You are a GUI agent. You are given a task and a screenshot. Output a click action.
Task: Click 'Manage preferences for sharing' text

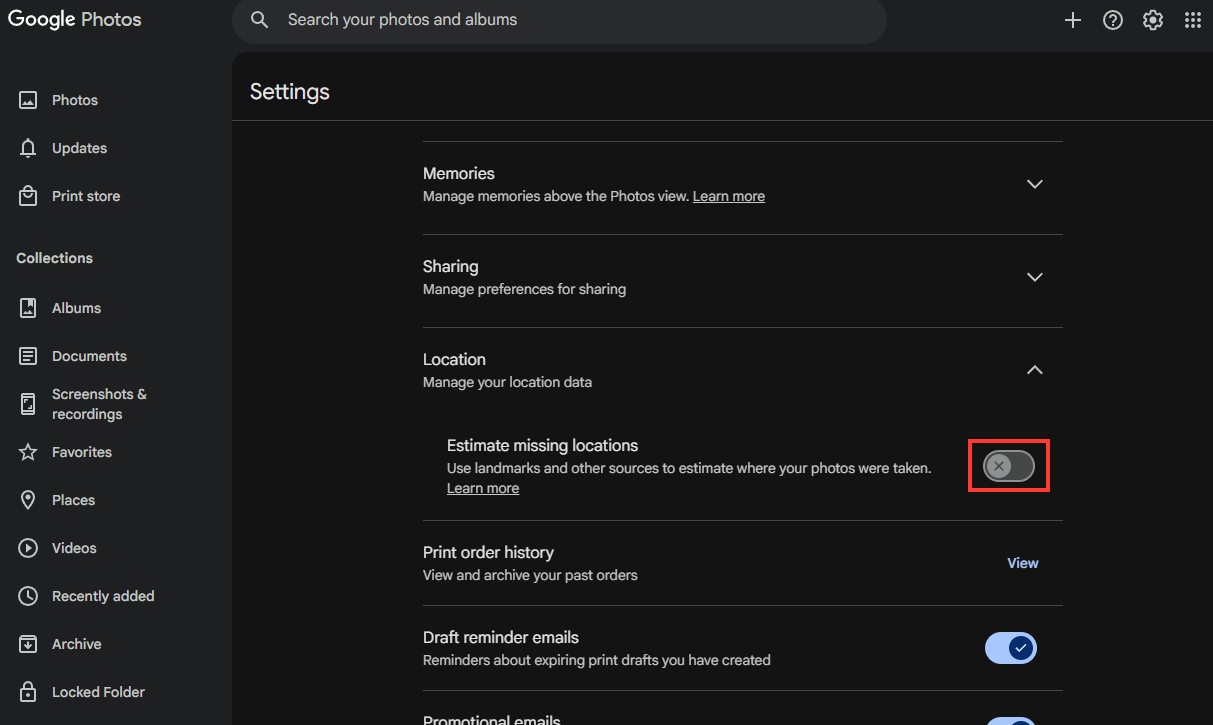525,289
